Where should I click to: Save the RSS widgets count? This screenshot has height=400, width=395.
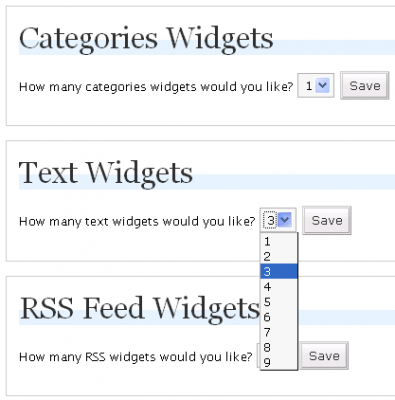(324, 356)
